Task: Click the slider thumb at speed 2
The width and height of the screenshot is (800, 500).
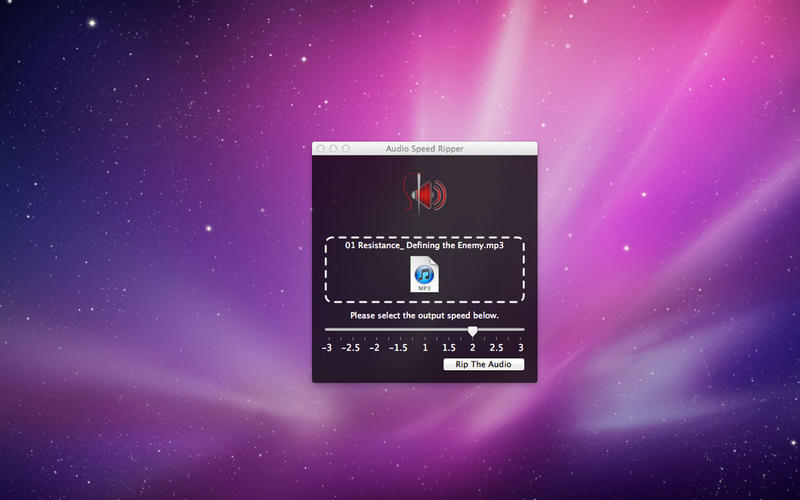Action: (x=473, y=331)
